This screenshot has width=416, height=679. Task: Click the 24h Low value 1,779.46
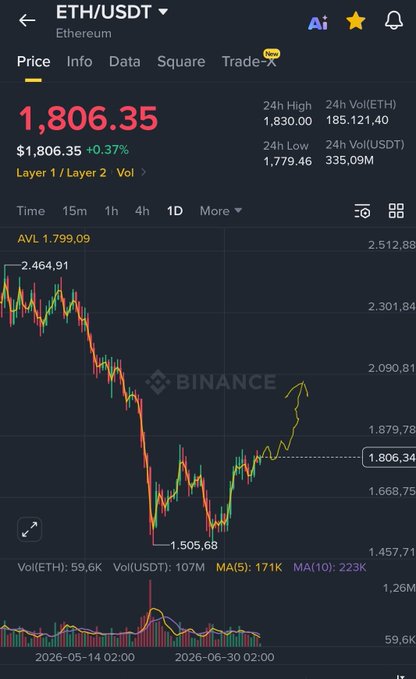(288, 161)
